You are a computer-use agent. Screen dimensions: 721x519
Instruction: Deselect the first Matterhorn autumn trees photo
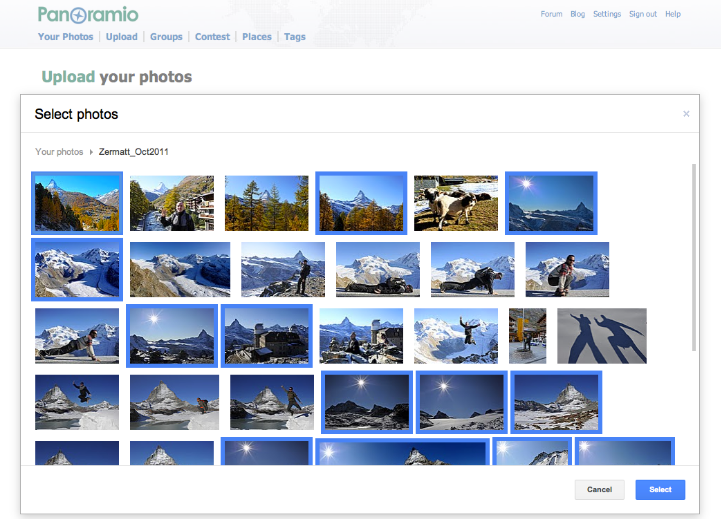click(x=77, y=203)
